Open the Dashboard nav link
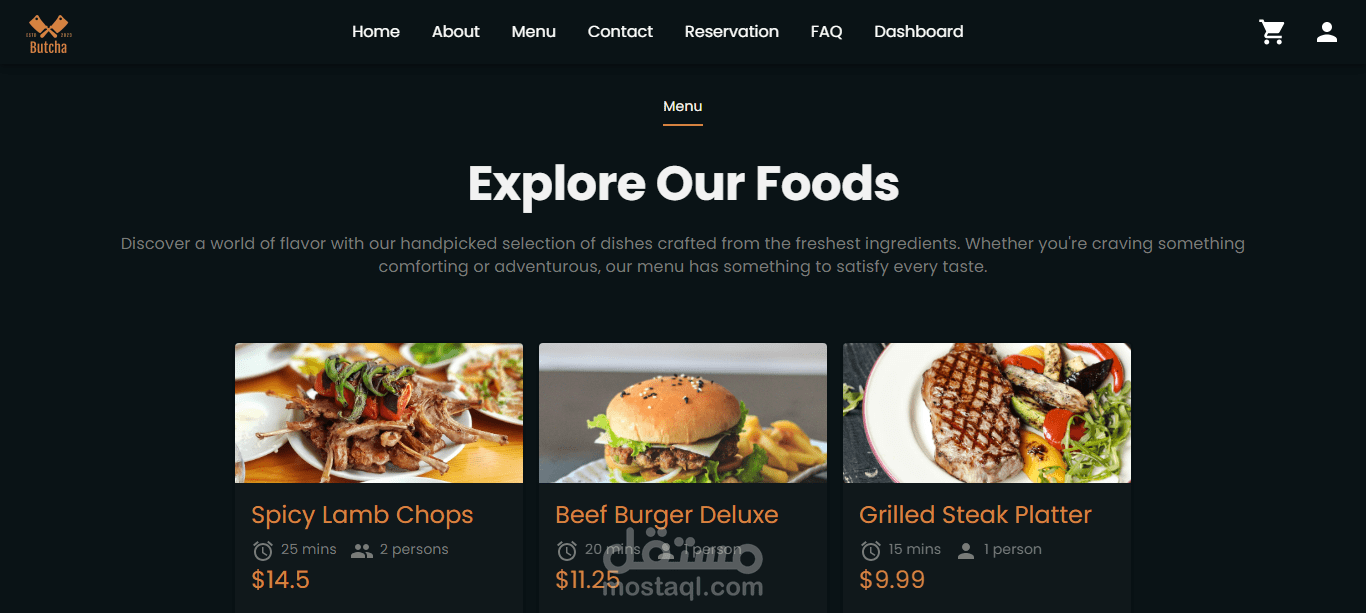 point(919,32)
